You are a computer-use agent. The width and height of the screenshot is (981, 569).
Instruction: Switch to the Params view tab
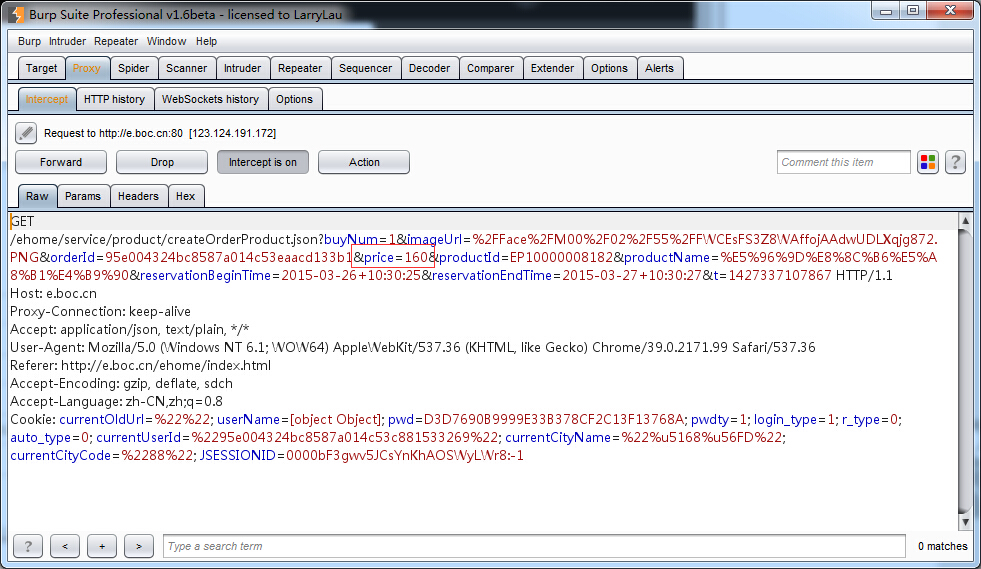83,196
